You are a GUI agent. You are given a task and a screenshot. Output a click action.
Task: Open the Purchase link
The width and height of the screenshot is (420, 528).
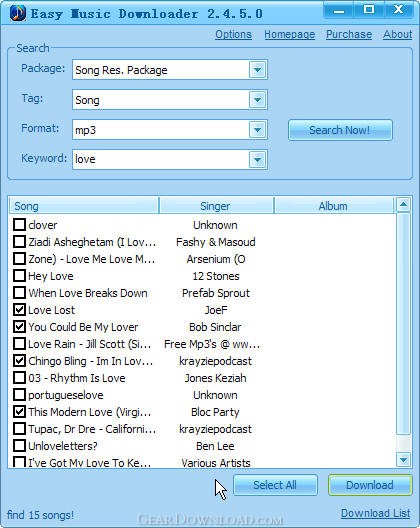pyautogui.click(x=349, y=34)
